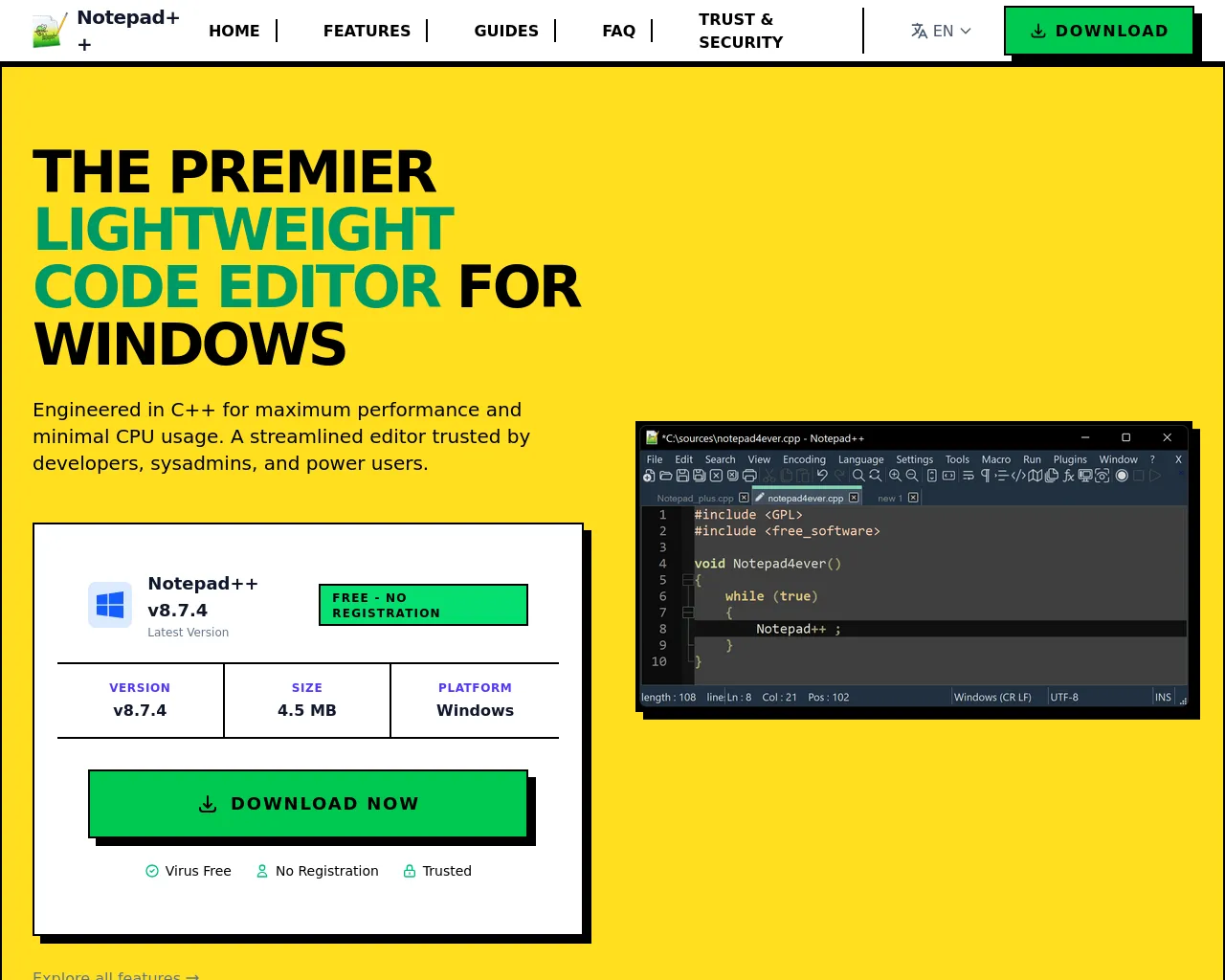Toggle synchronized vertical scrolling icon
Screen dimensions: 1225x980
click(932, 476)
